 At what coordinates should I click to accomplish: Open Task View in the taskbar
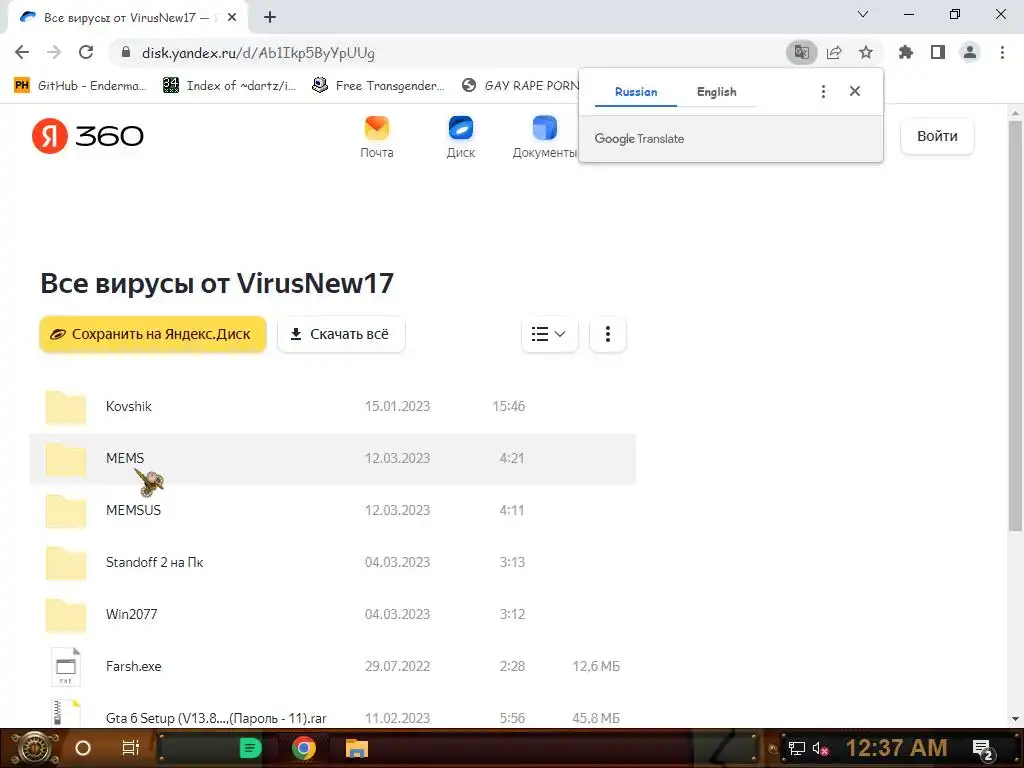click(x=131, y=748)
